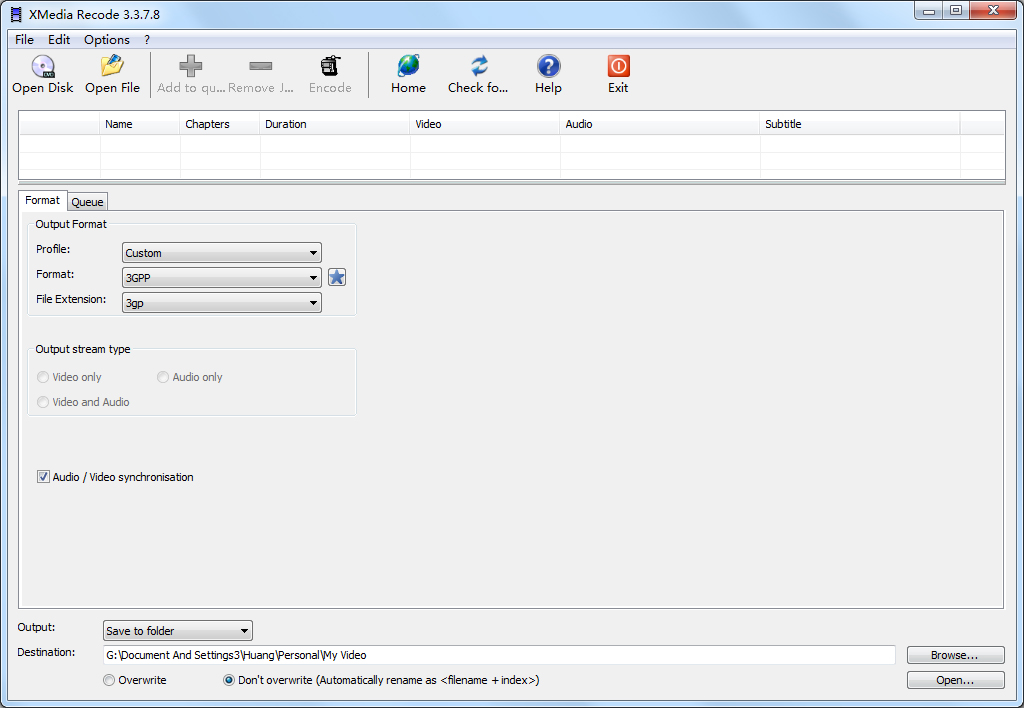This screenshot has height=708, width=1024.
Task: Open the Home globe icon
Action: click(x=408, y=66)
